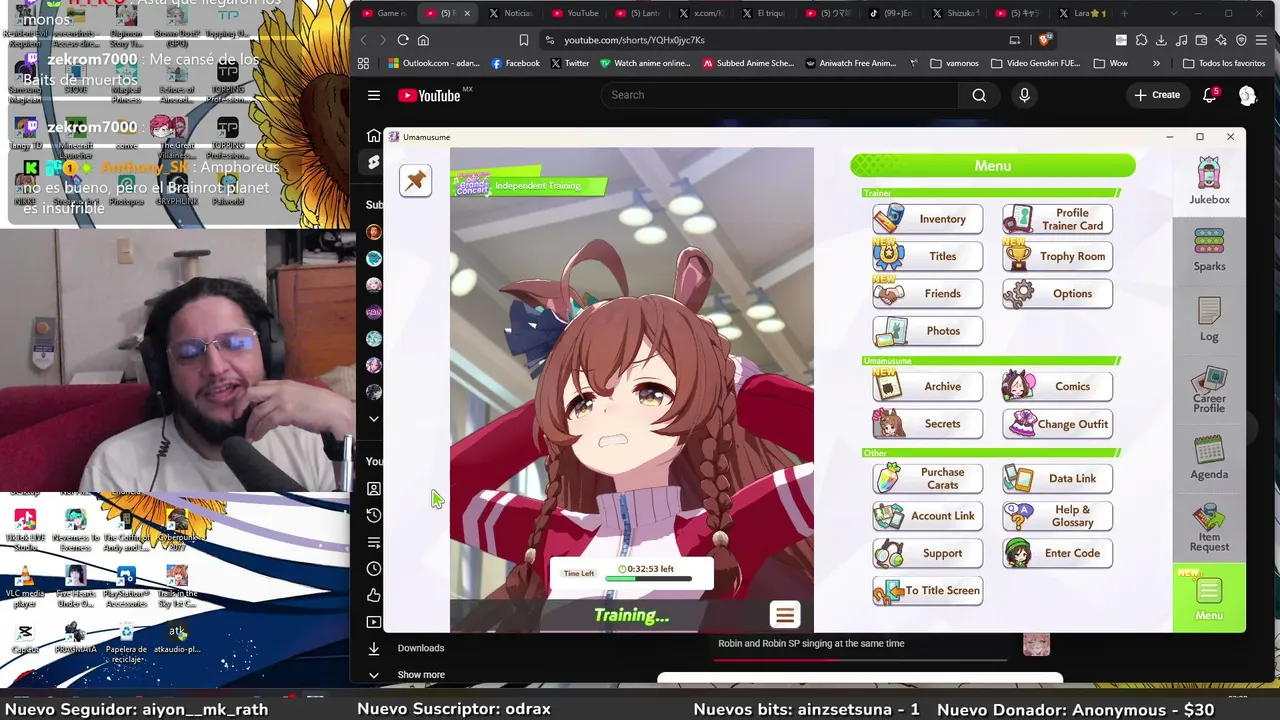1280x720 pixels.
Task: Open the Trophy Room
Action: pyautogui.click(x=1058, y=256)
